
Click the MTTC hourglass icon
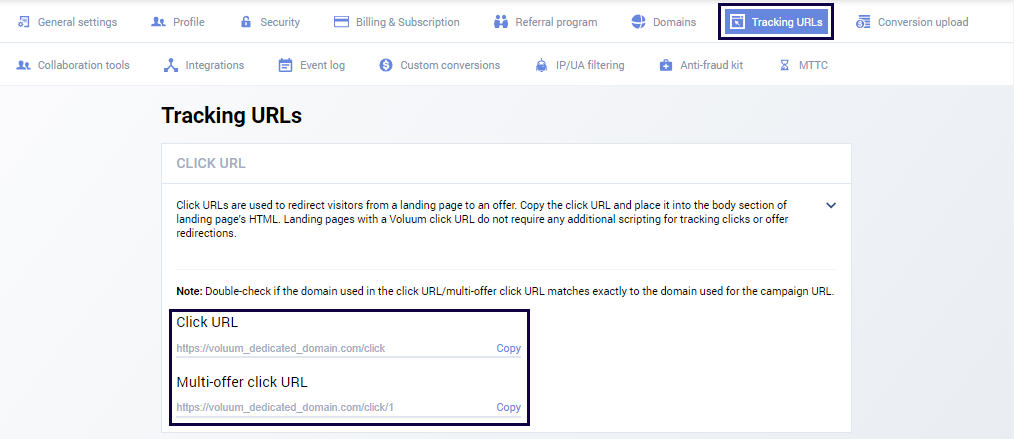(784, 66)
